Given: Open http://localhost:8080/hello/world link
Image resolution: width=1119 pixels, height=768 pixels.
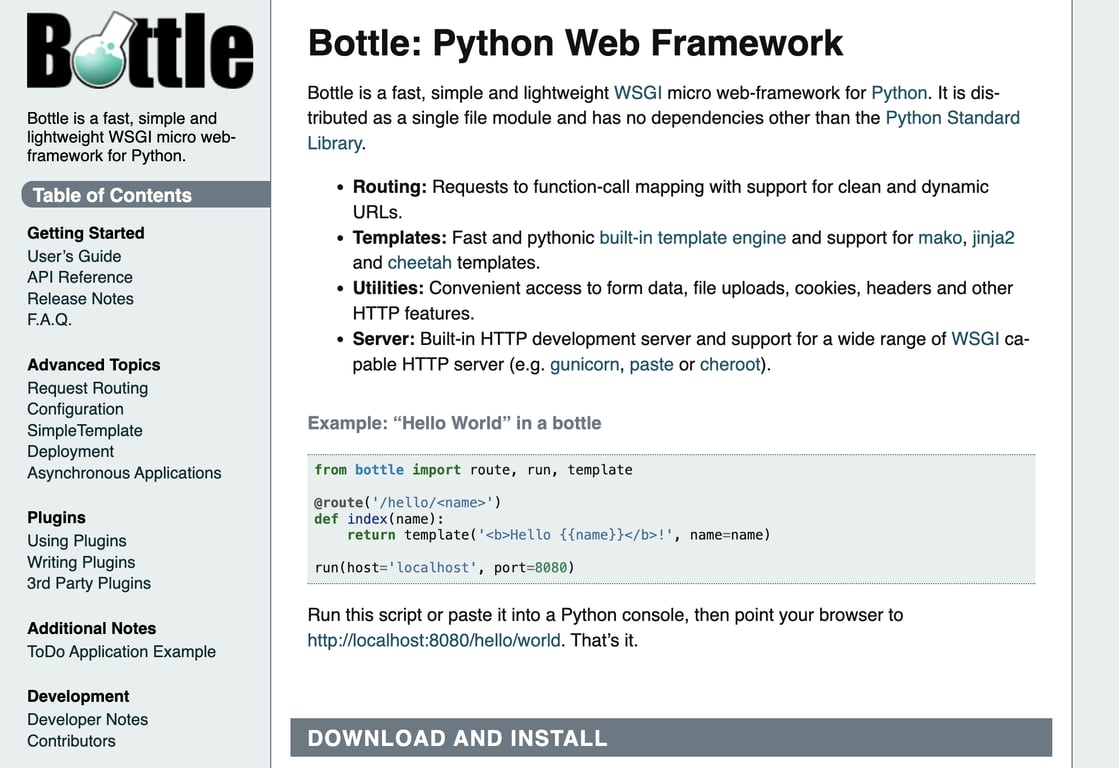Looking at the screenshot, I should point(434,640).
